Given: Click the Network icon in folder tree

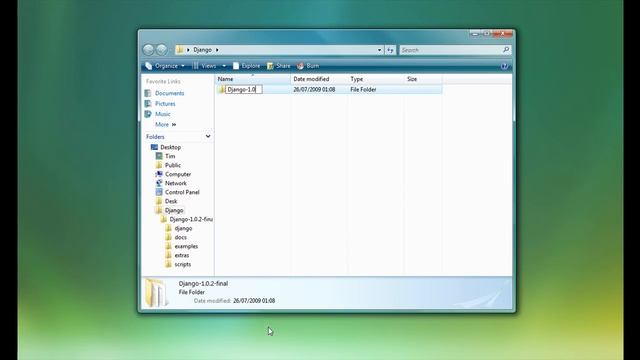Looking at the screenshot, I should click(x=159, y=183).
